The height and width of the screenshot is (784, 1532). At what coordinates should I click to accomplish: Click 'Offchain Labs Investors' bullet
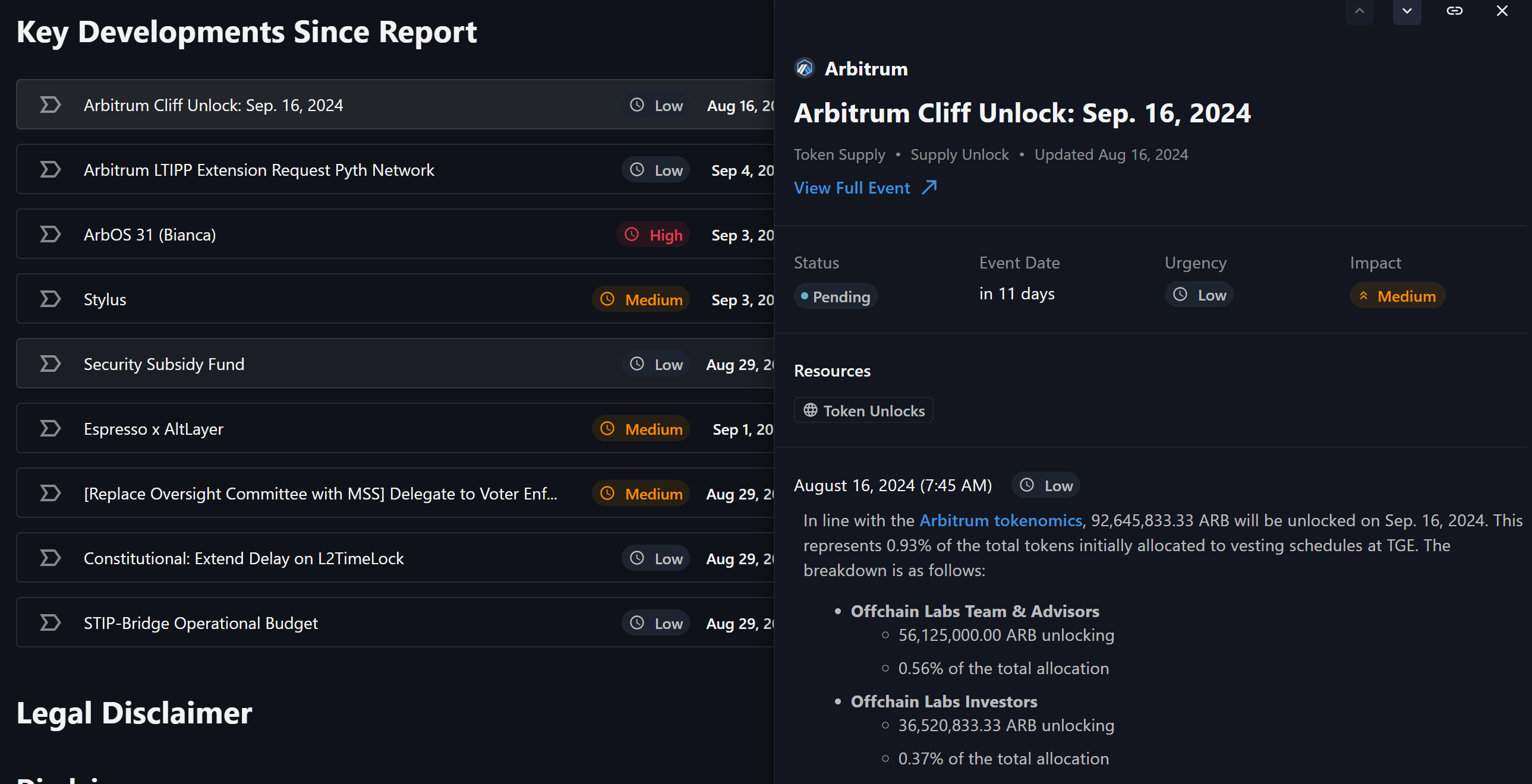(944, 701)
